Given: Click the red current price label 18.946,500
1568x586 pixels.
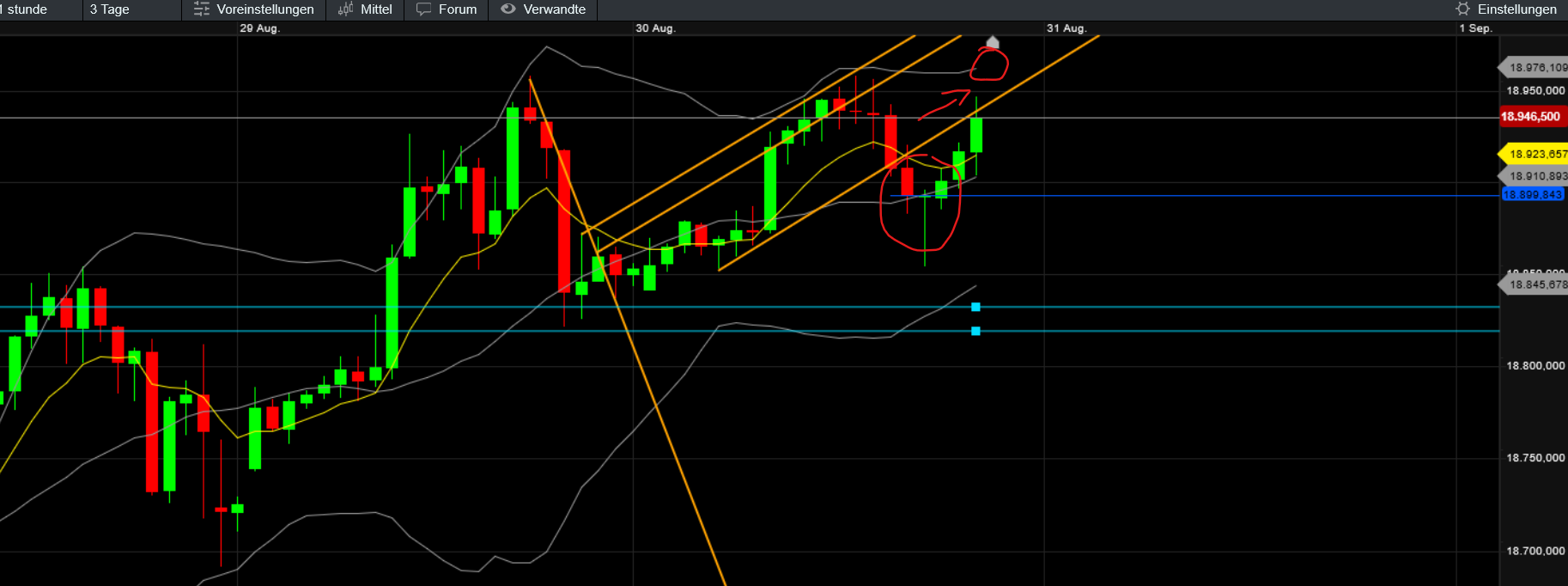Looking at the screenshot, I should click(x=1534, y=117).
